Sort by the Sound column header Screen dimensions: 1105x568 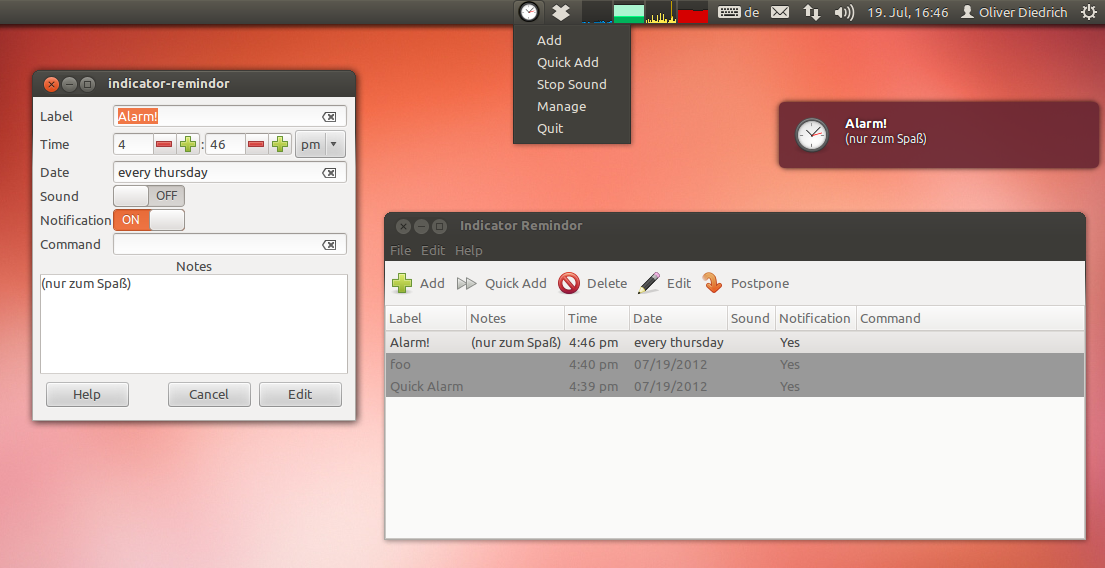pyautogui.click(x=751, y=319)
